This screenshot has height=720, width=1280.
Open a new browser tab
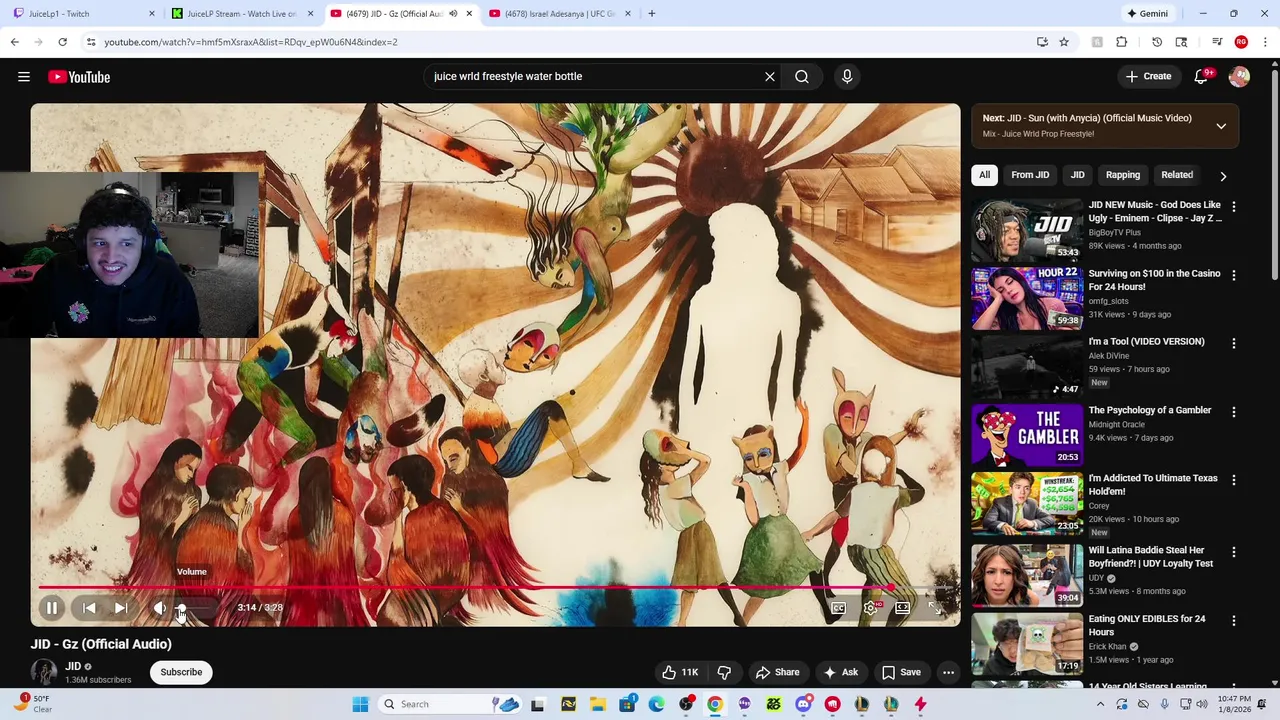click(x=652, y=14)
